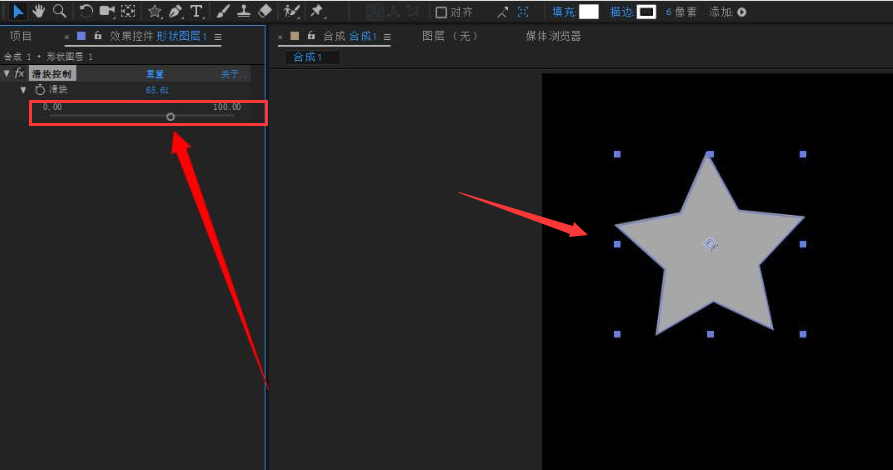The width and height of the screenshot is (893, 470).
Task: Toggle the 滑块 stopwatch keyframe icon
Action: click(x=40, y=89)
